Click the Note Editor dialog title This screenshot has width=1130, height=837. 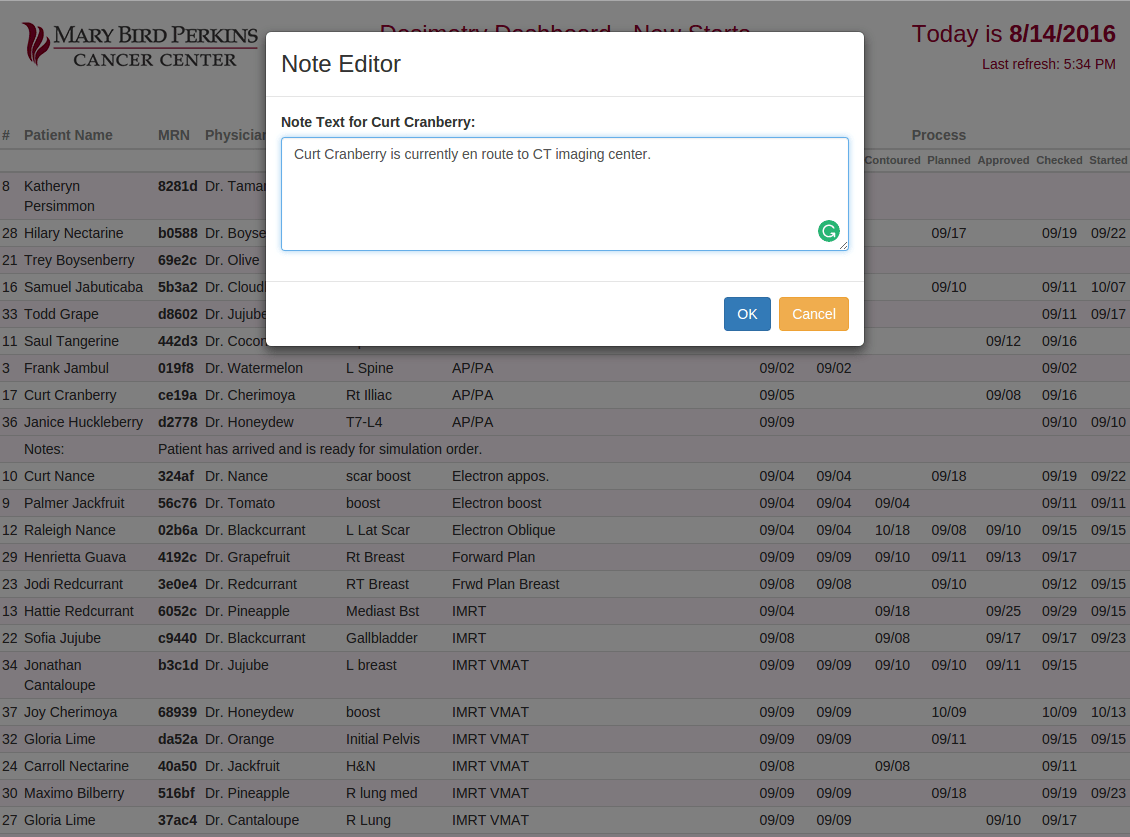[341, 64]
